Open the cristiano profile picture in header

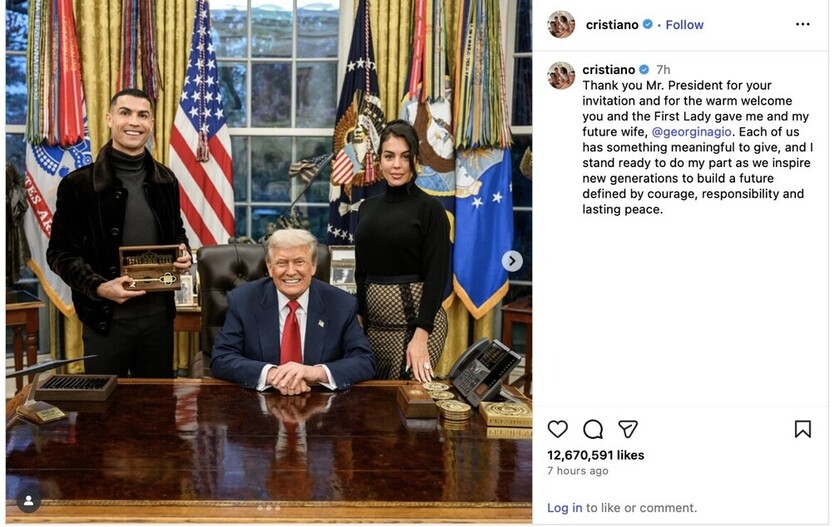pyautogui.click(x=561, y=24)
